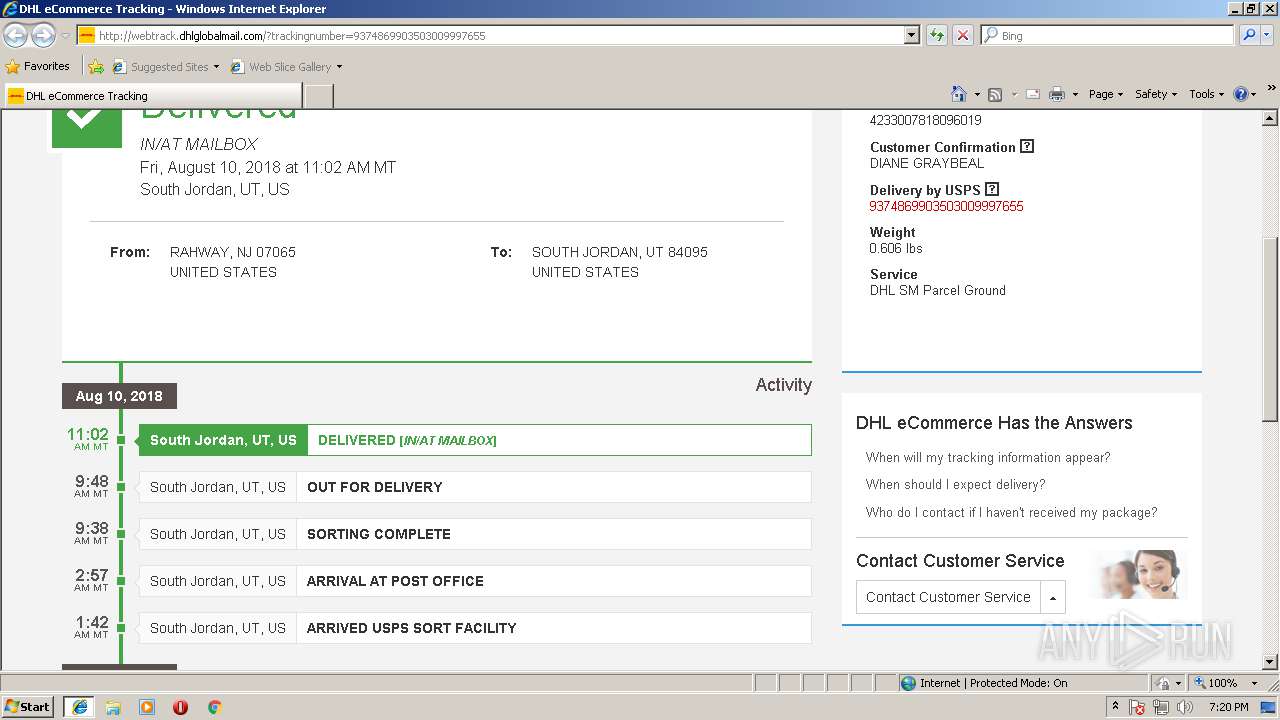
Task: Click the ARRIVED USPS SORT FACILITY row
Action: 475,628
